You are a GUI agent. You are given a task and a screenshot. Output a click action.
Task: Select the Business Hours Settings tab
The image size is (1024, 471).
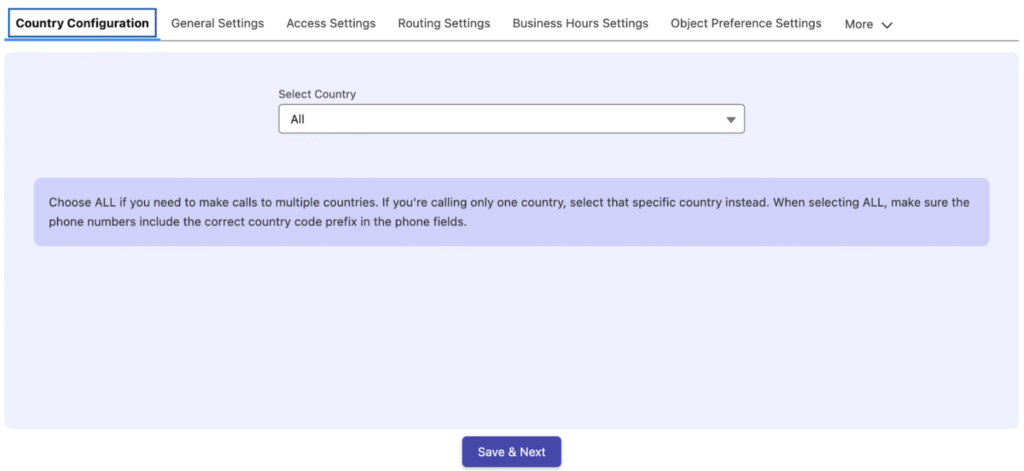pos(580,23)
